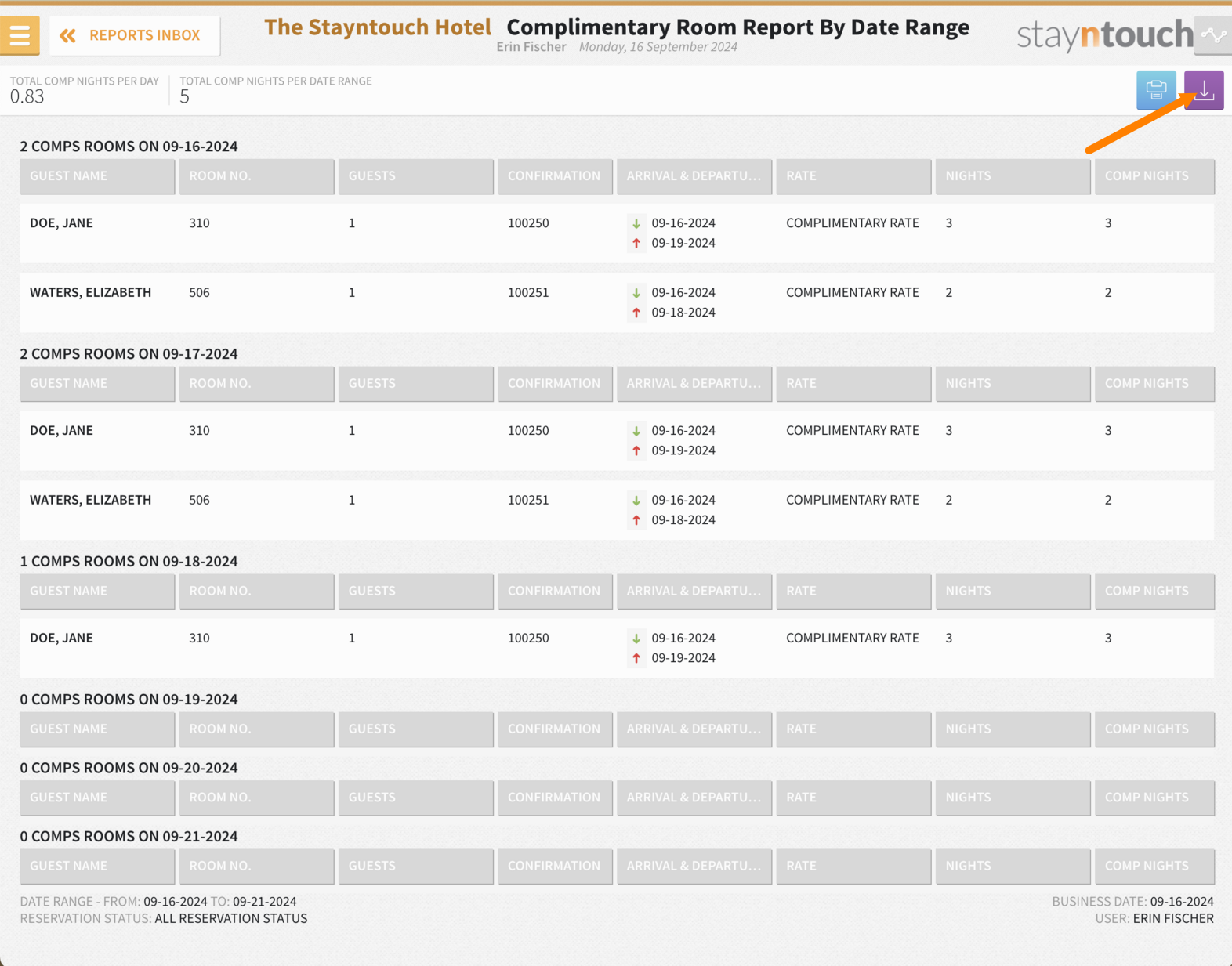Image resolution: width=1232 pixels, height=966 pixels.
Task: Click the Stayntouch logo
Action: (1104, 35)
